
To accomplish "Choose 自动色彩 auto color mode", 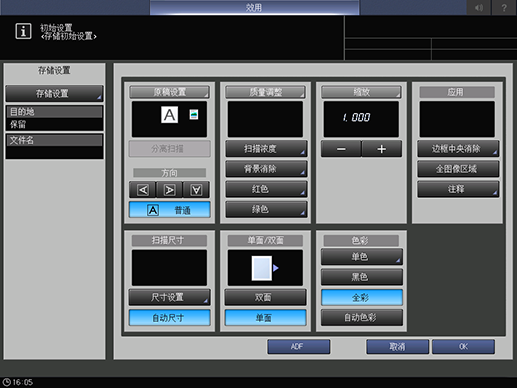I will [x=362, y=318].
